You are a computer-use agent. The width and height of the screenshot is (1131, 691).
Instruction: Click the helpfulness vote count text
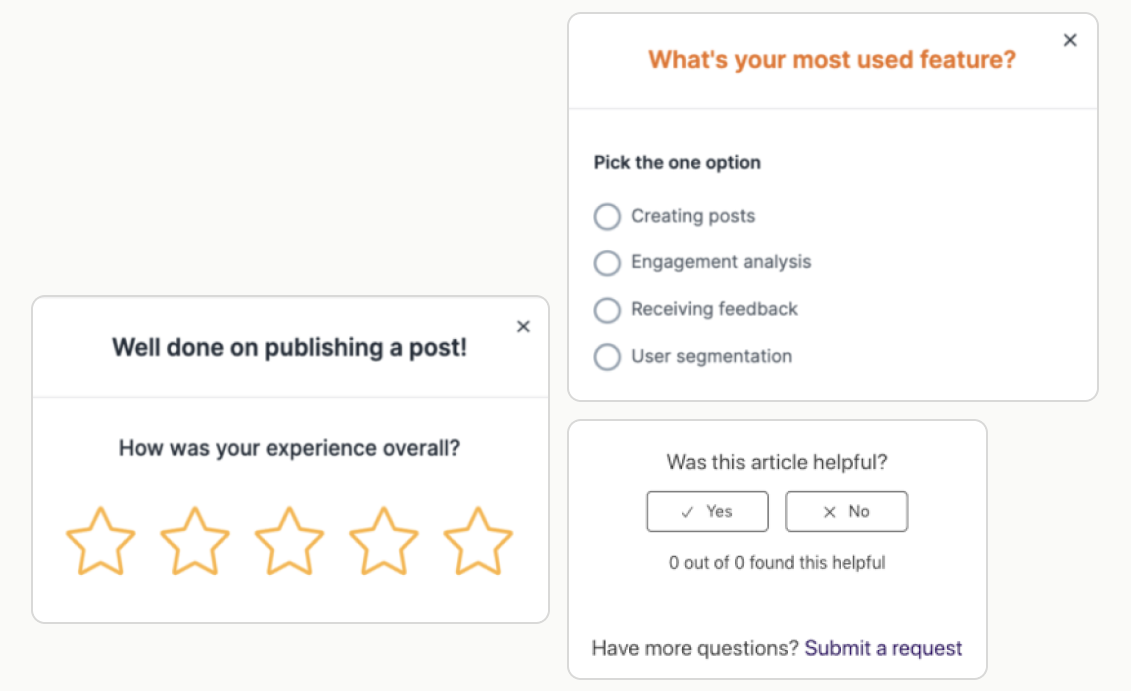pos(778,562)
